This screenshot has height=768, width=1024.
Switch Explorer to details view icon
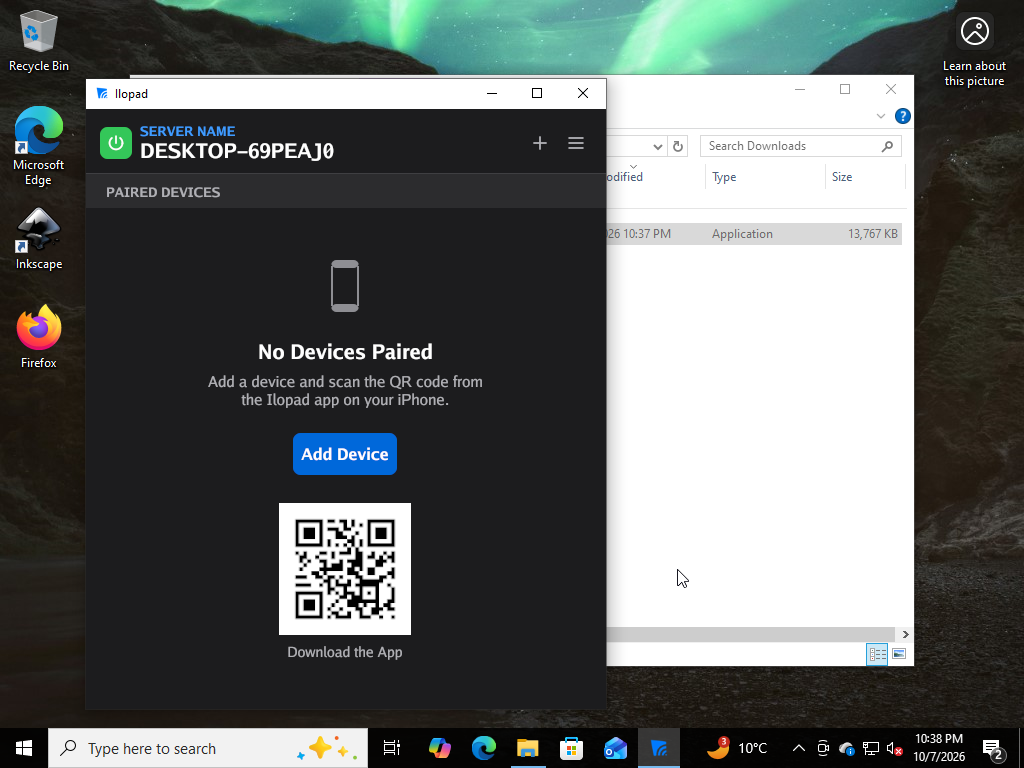pyautogui.click(x=876, y=654)
